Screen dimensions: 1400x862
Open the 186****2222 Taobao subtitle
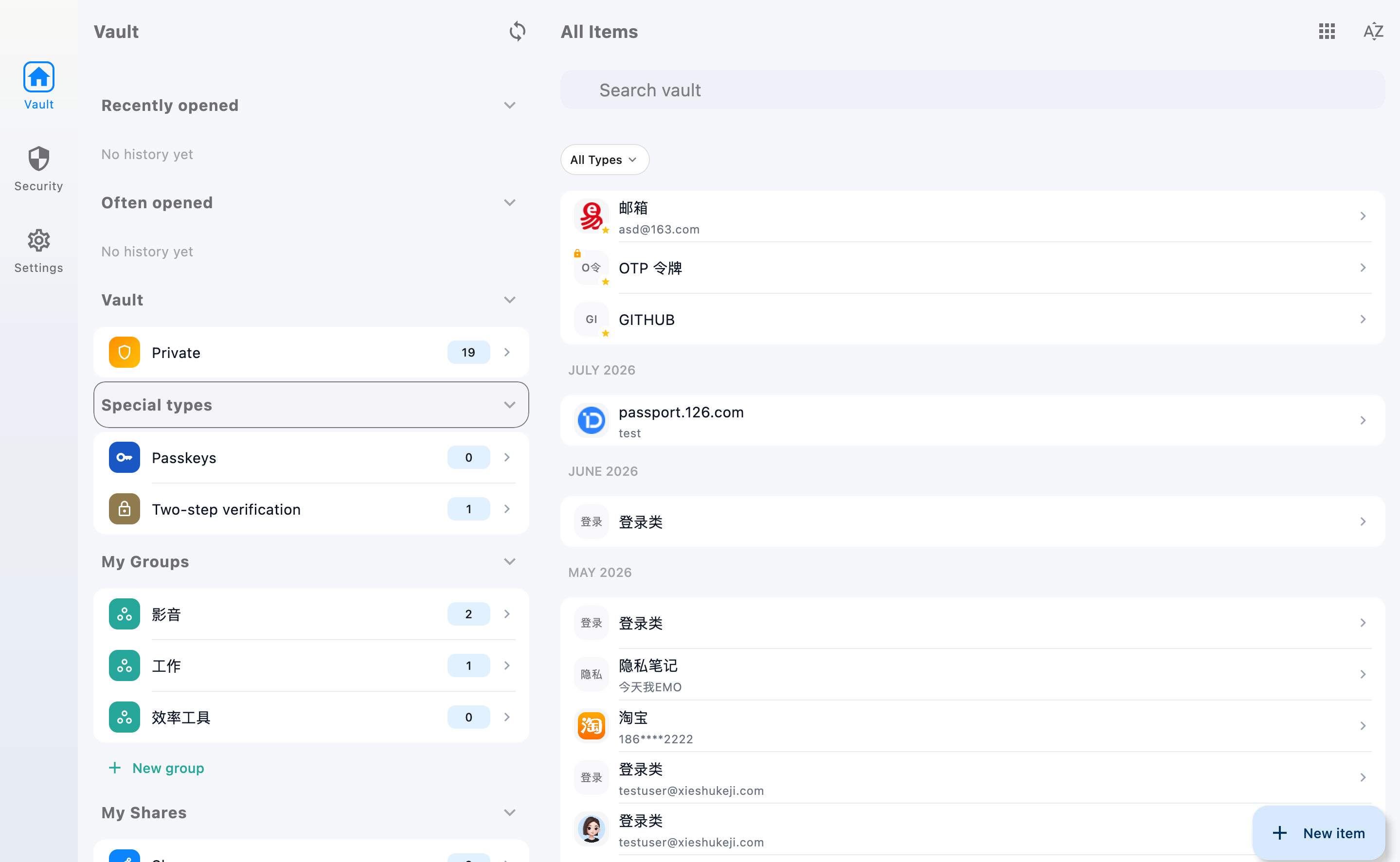[x=656, y=739]
